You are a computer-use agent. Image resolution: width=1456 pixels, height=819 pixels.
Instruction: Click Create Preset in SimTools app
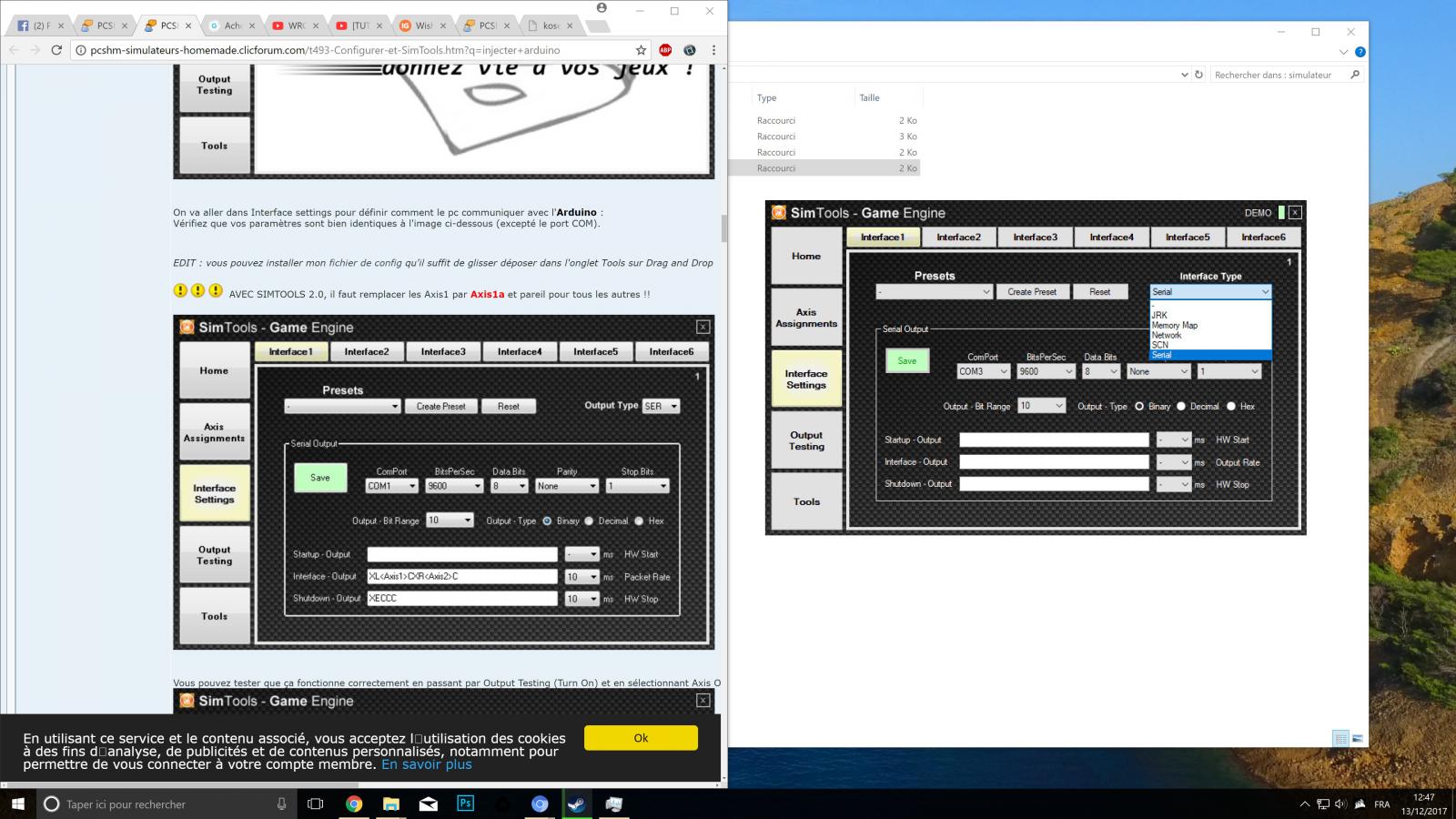(x=1032, y=291)
